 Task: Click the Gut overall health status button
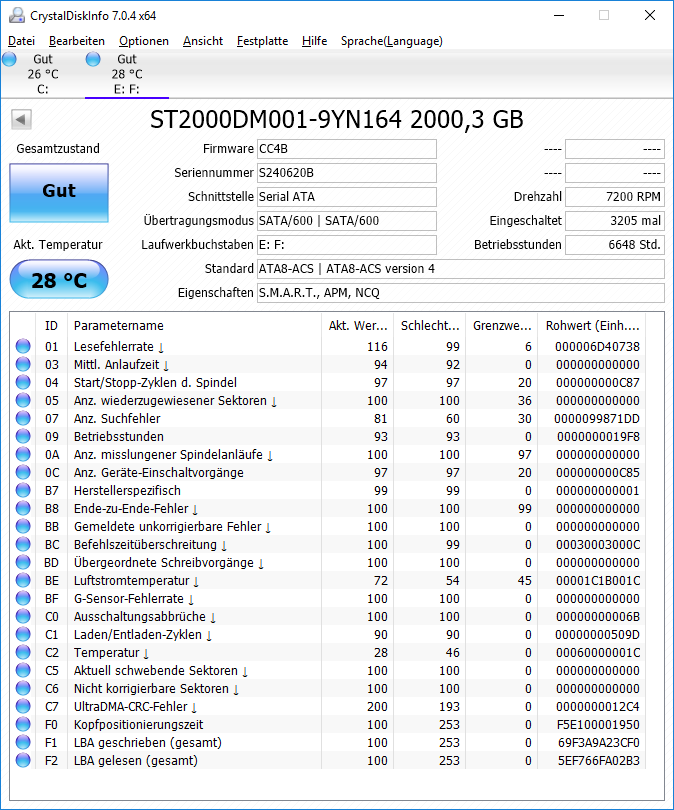59,193
